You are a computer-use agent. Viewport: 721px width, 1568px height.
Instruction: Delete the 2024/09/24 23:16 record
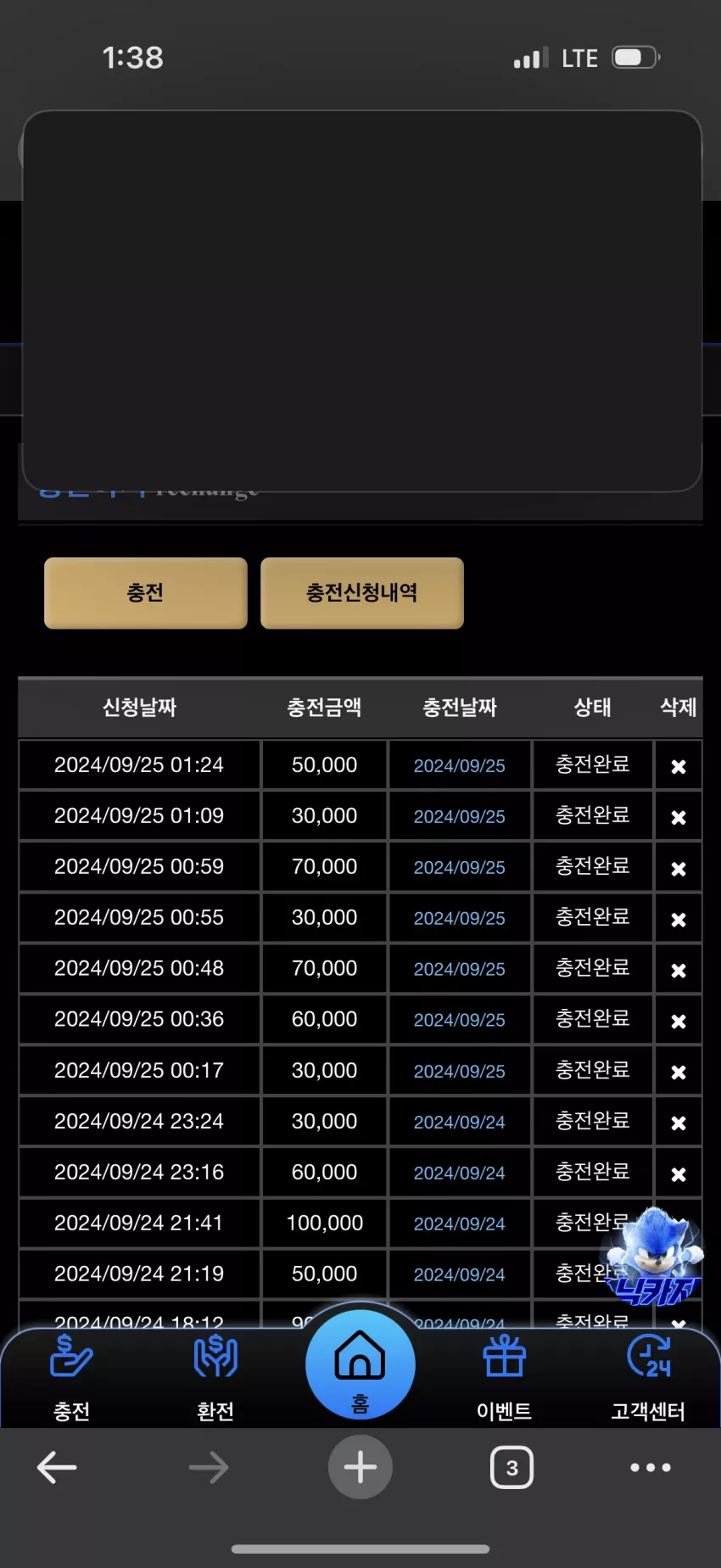679,1173
